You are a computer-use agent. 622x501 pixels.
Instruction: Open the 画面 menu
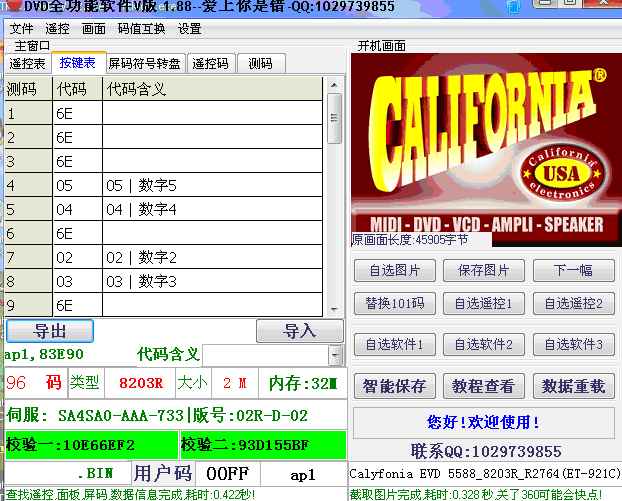pyautogui.click(x=94, y=29)
